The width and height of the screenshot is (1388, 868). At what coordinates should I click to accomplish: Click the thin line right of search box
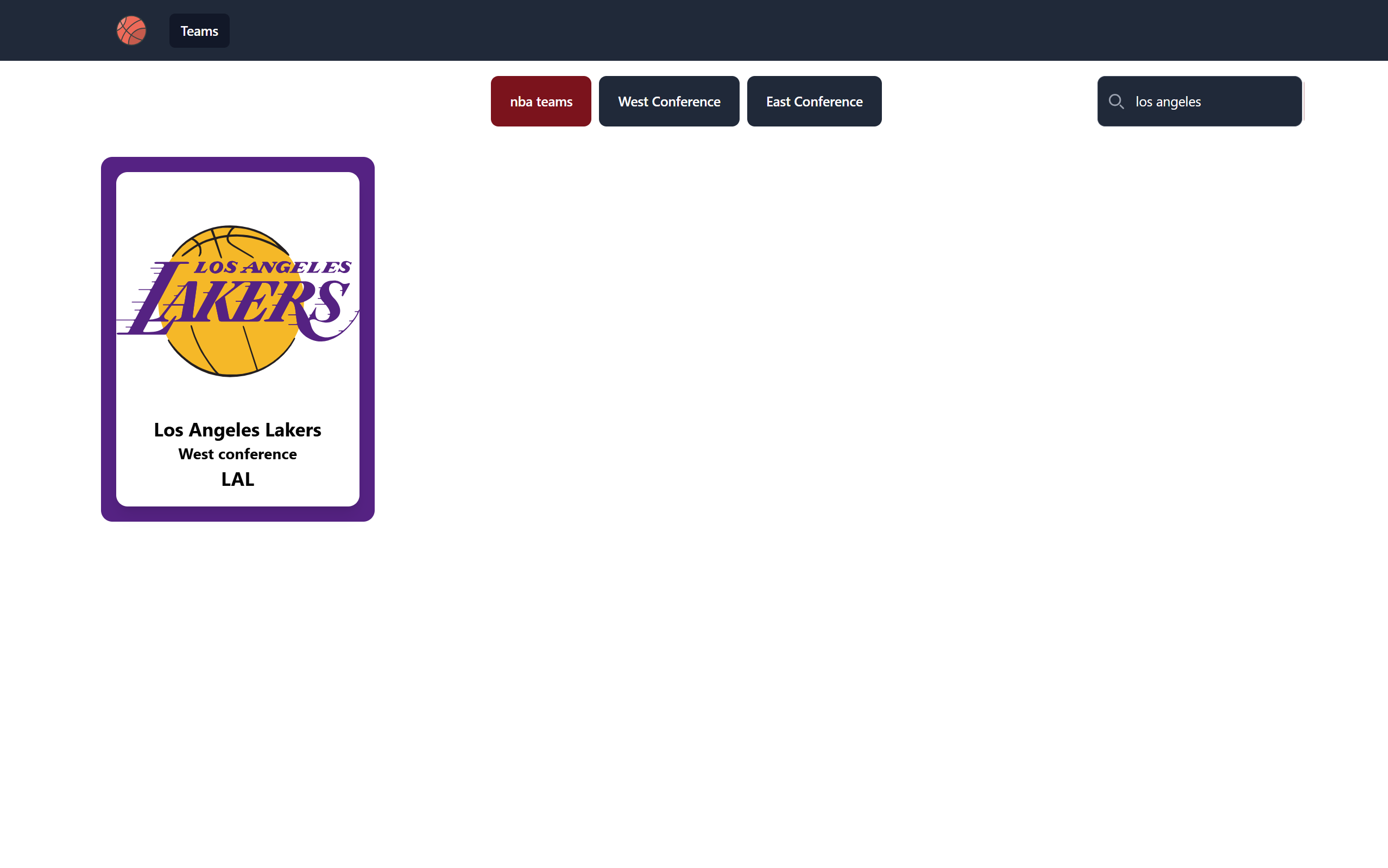[x=1304, y=102]
